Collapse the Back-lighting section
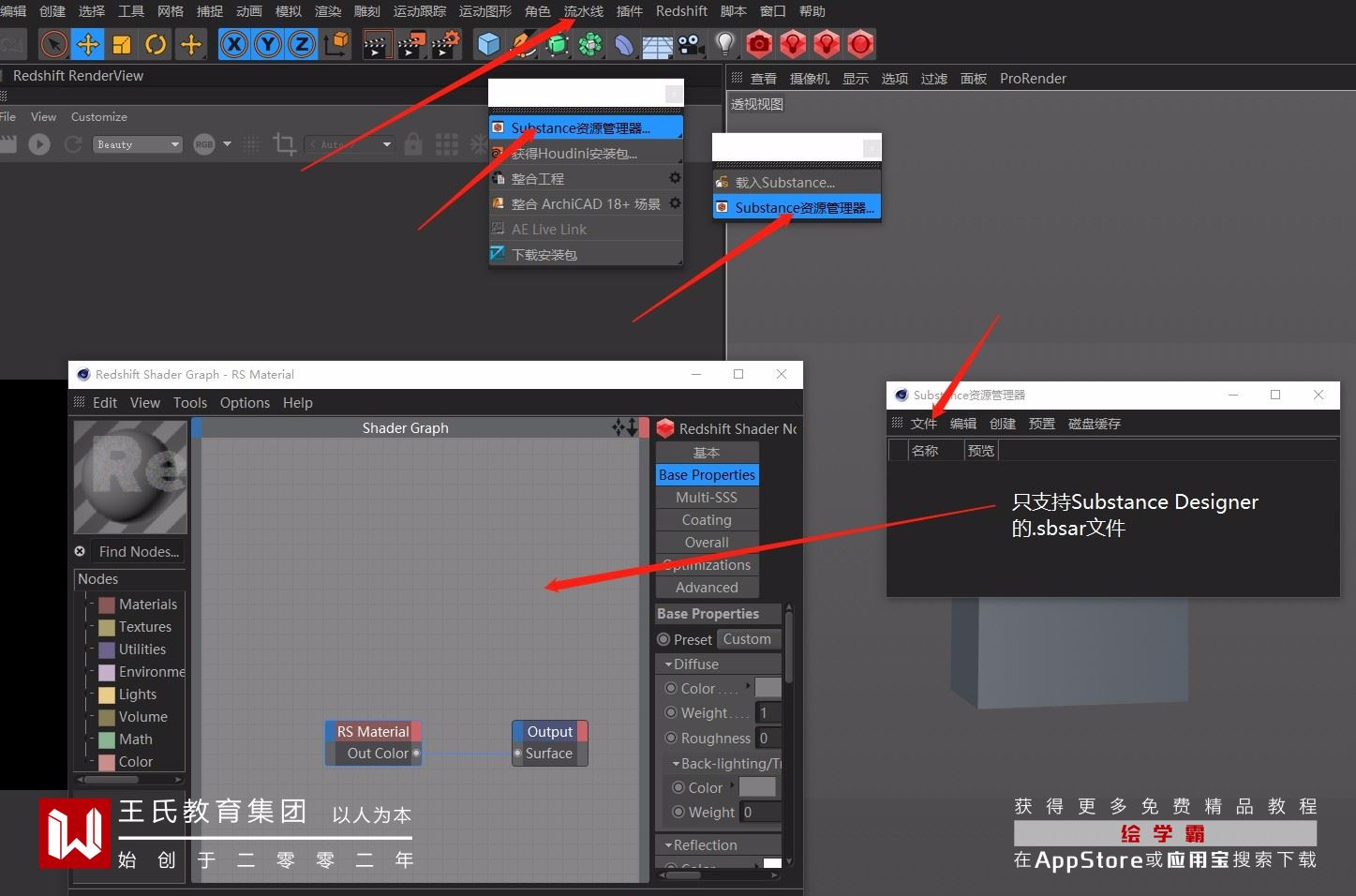This screenshot has height=896, width=1356. click(x=676, y=764)
